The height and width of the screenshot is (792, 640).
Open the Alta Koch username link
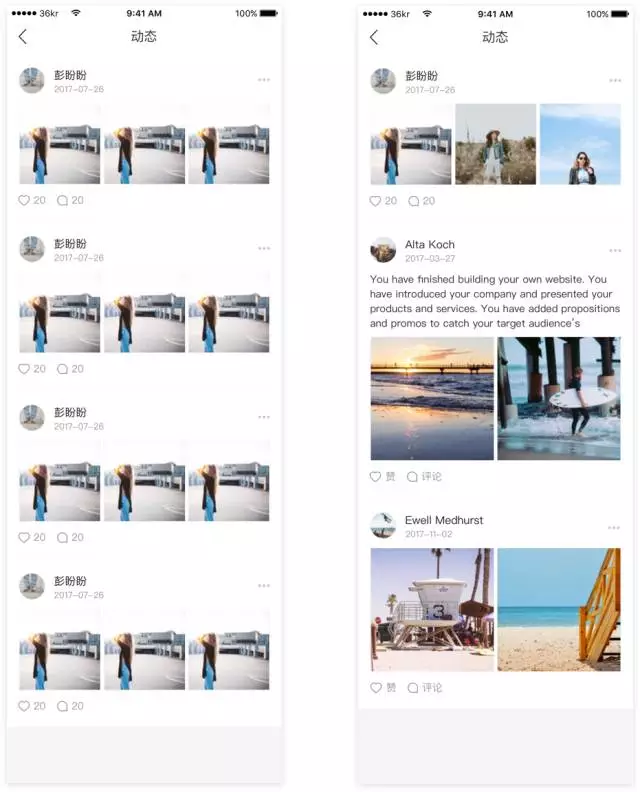click(x=429, y=244)
